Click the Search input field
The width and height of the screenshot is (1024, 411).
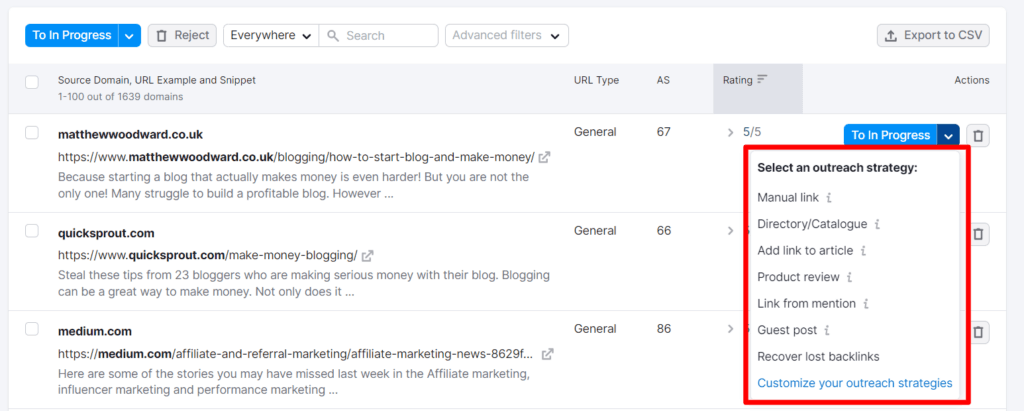(379, 35)
